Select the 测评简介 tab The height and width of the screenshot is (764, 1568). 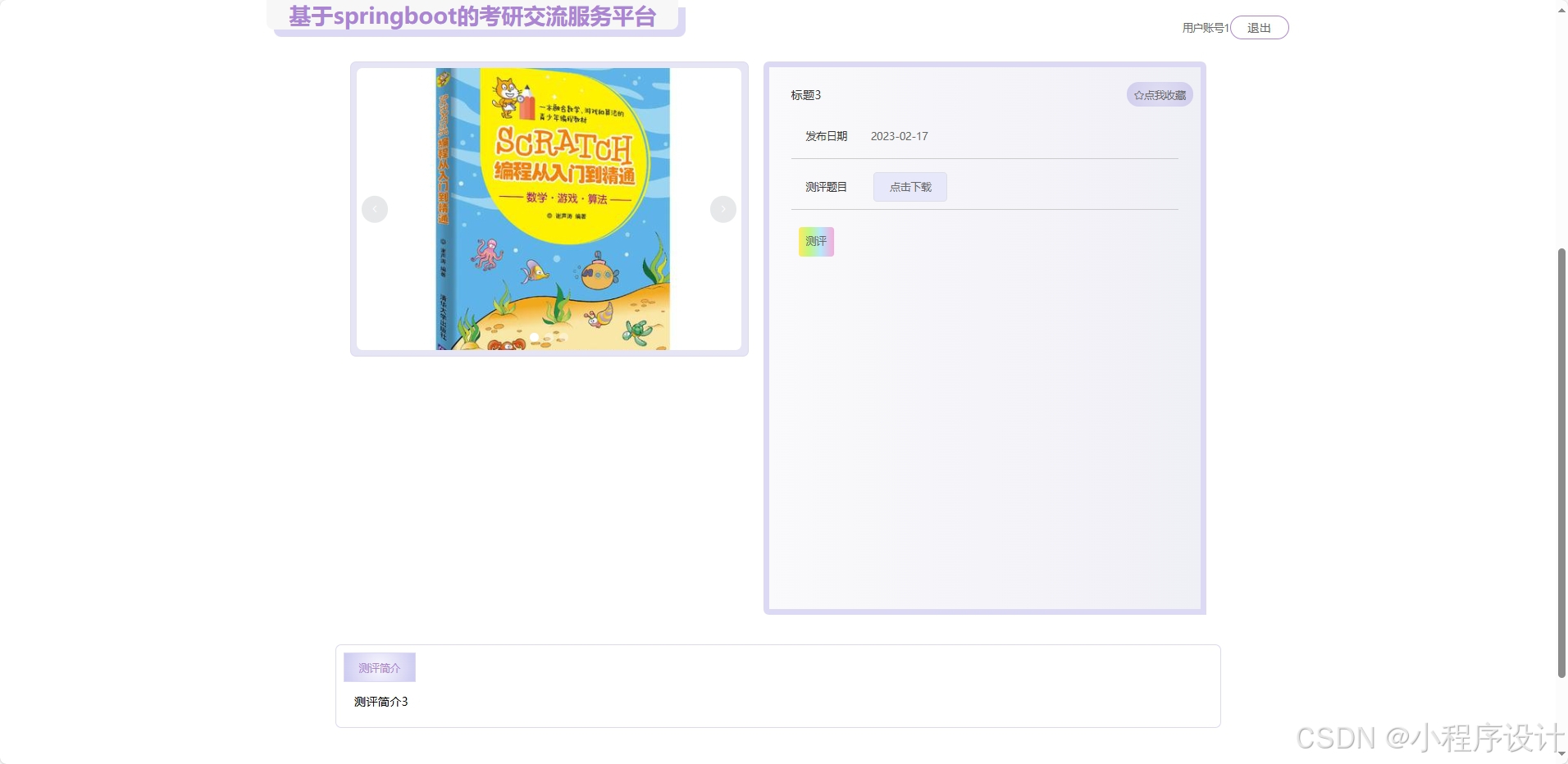coord(380,667)
